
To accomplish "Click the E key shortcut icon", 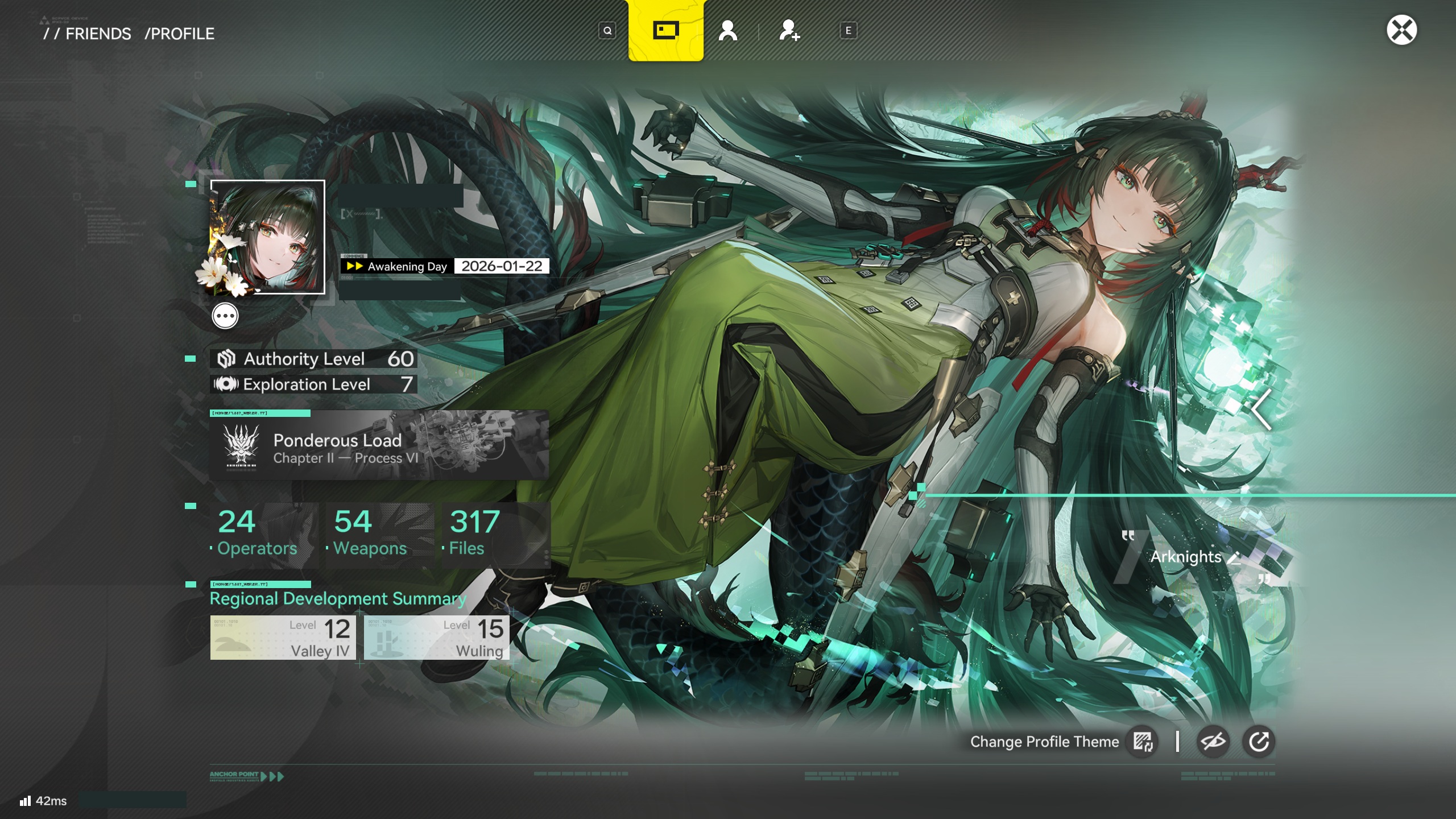I will coord(848,31).
